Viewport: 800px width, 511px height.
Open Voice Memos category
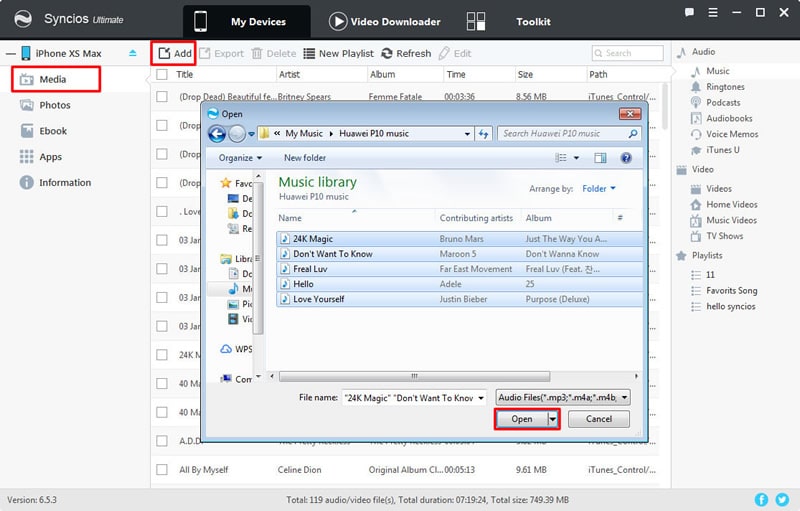tap(732, 134)
